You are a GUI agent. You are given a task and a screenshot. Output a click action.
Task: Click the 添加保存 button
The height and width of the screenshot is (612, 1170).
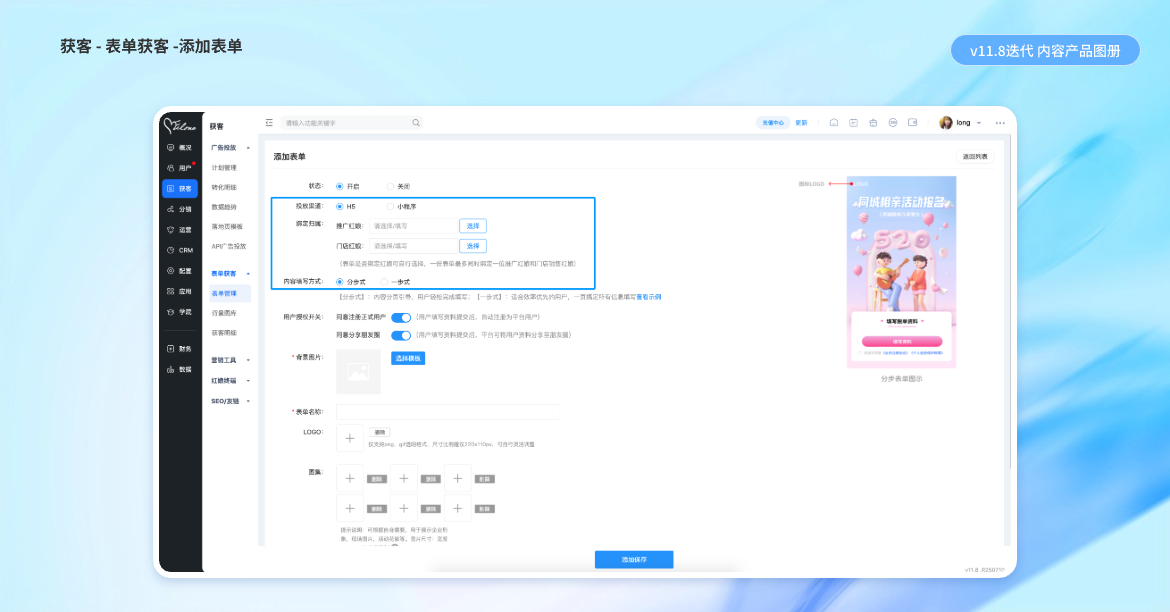634,559
